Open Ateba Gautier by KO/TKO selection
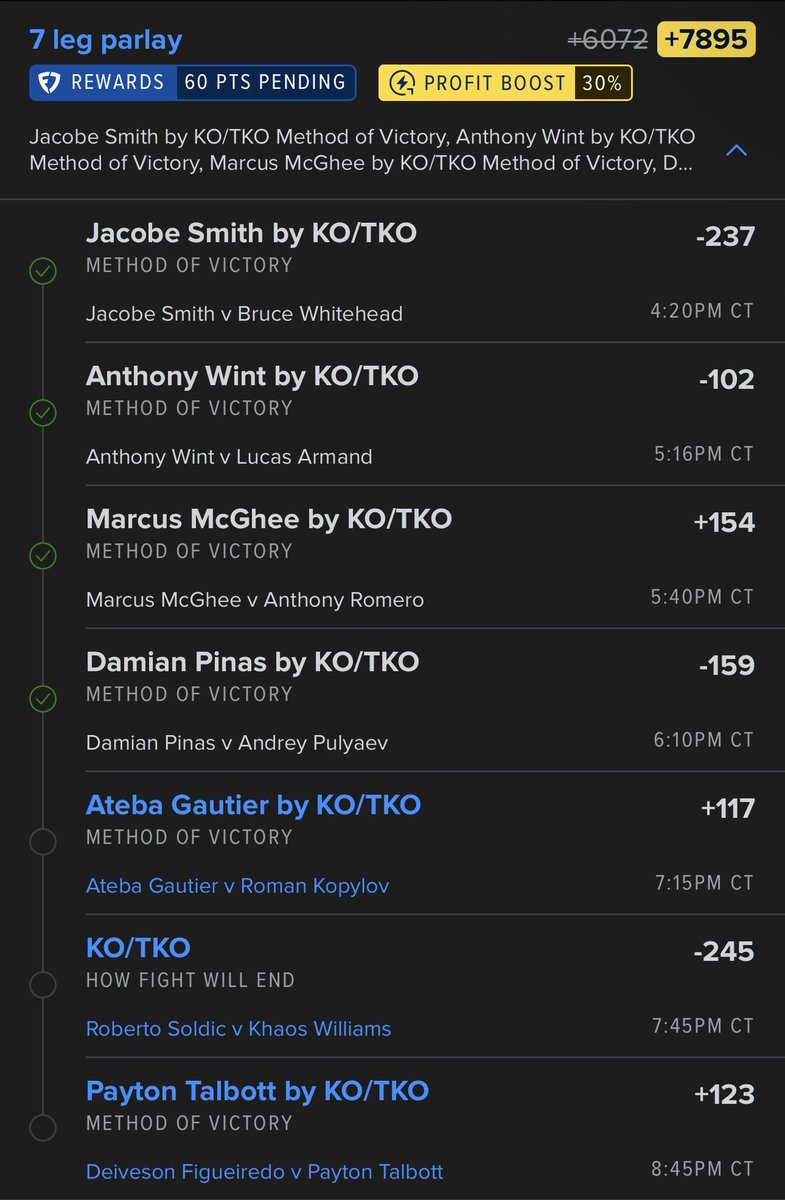Viewport: 785px width, 1200px height. (253, 805)
